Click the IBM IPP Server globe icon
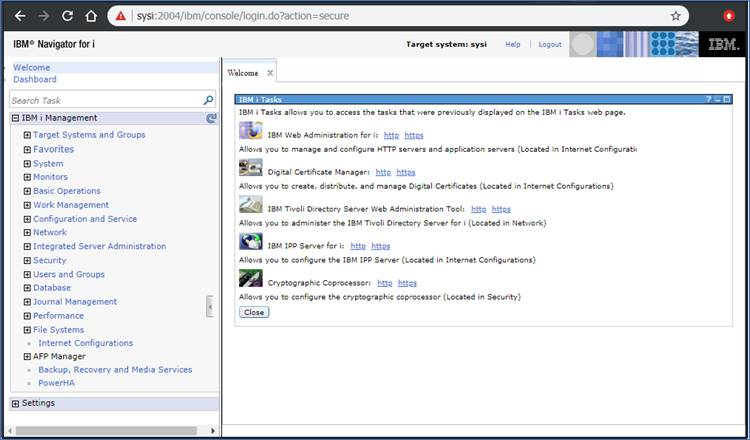This screenshot has width=750, height=440. point(251,241)
